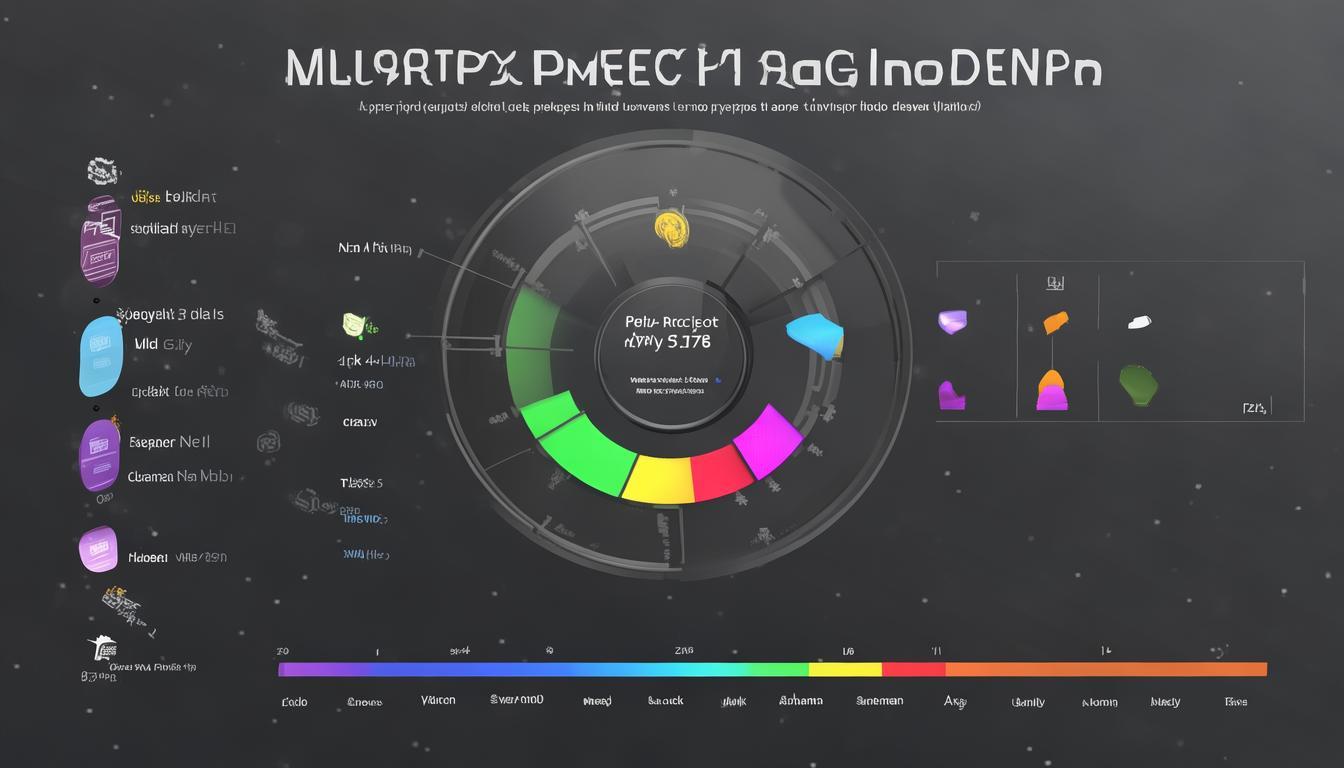Click the yellow segment of the ring chart
This screenshot has height=768, width=1344.
coord(658,478)
